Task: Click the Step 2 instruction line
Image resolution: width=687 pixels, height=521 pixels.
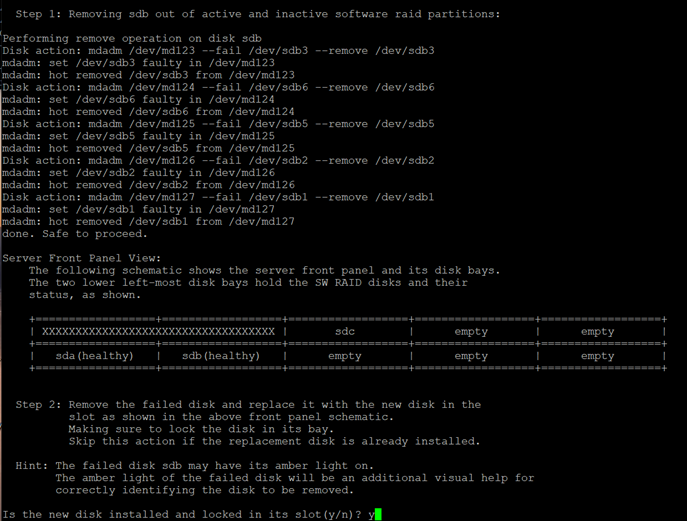Action: pos(248,404)
